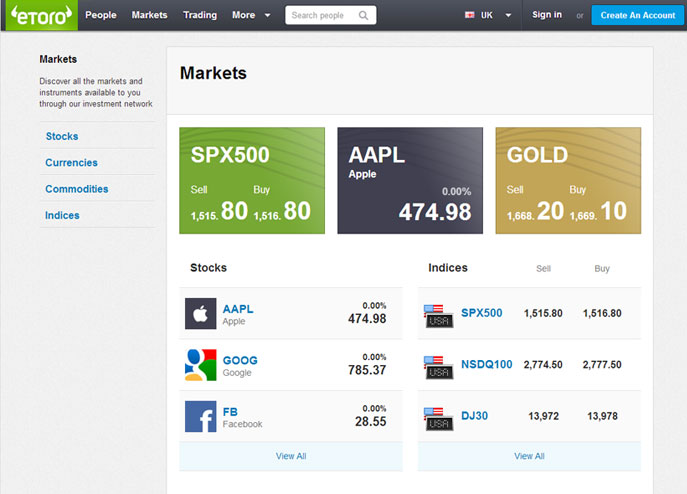Open Markets in the top navigation

(149, 15)
